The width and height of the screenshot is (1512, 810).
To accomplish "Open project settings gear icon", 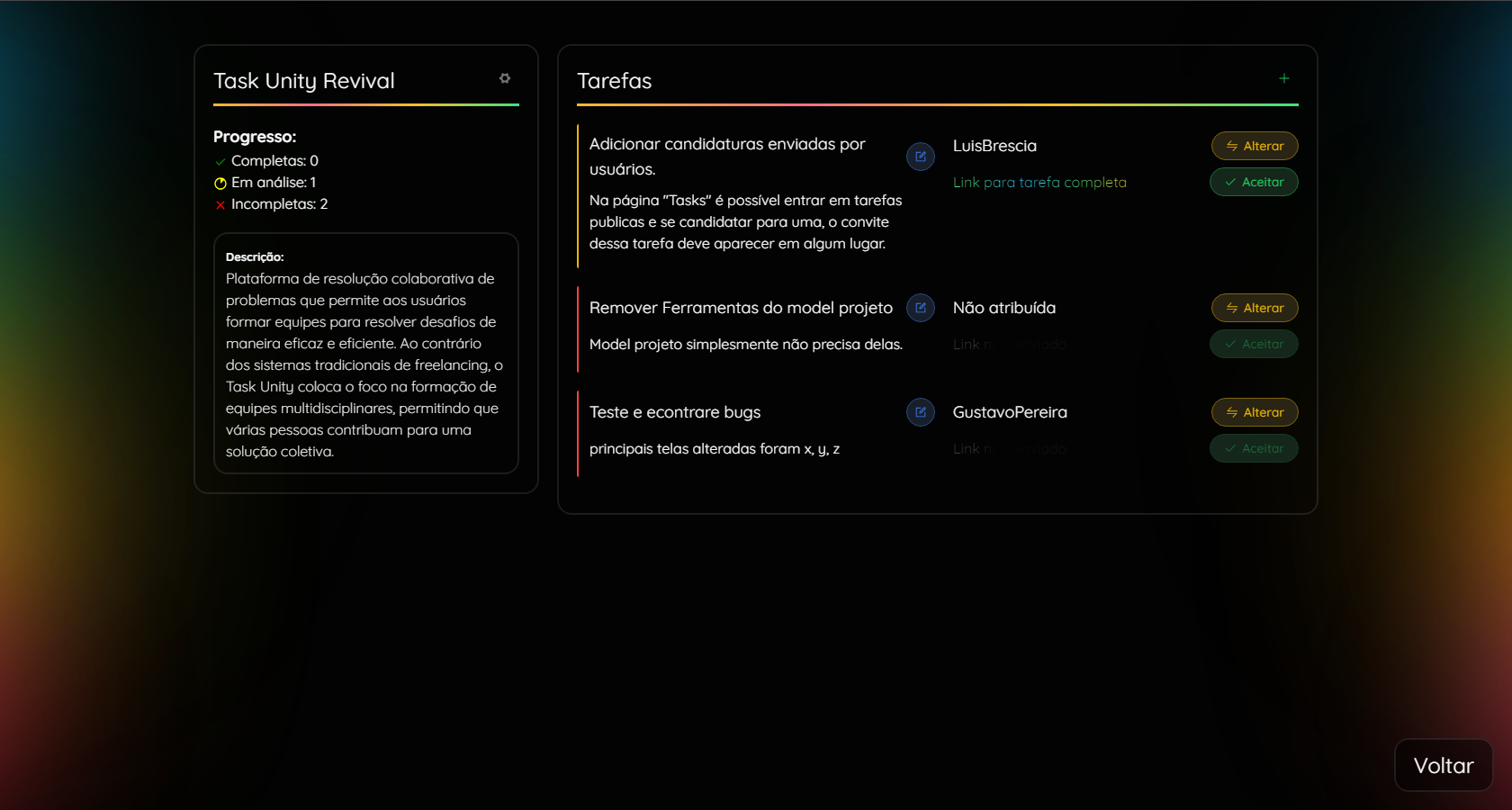I will click(505, 78).
